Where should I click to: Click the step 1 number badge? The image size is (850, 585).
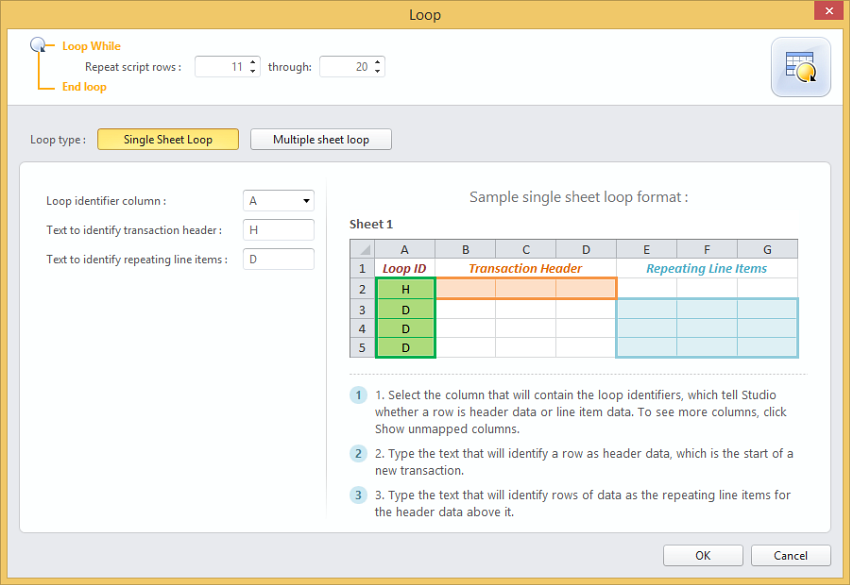point(358,395)
